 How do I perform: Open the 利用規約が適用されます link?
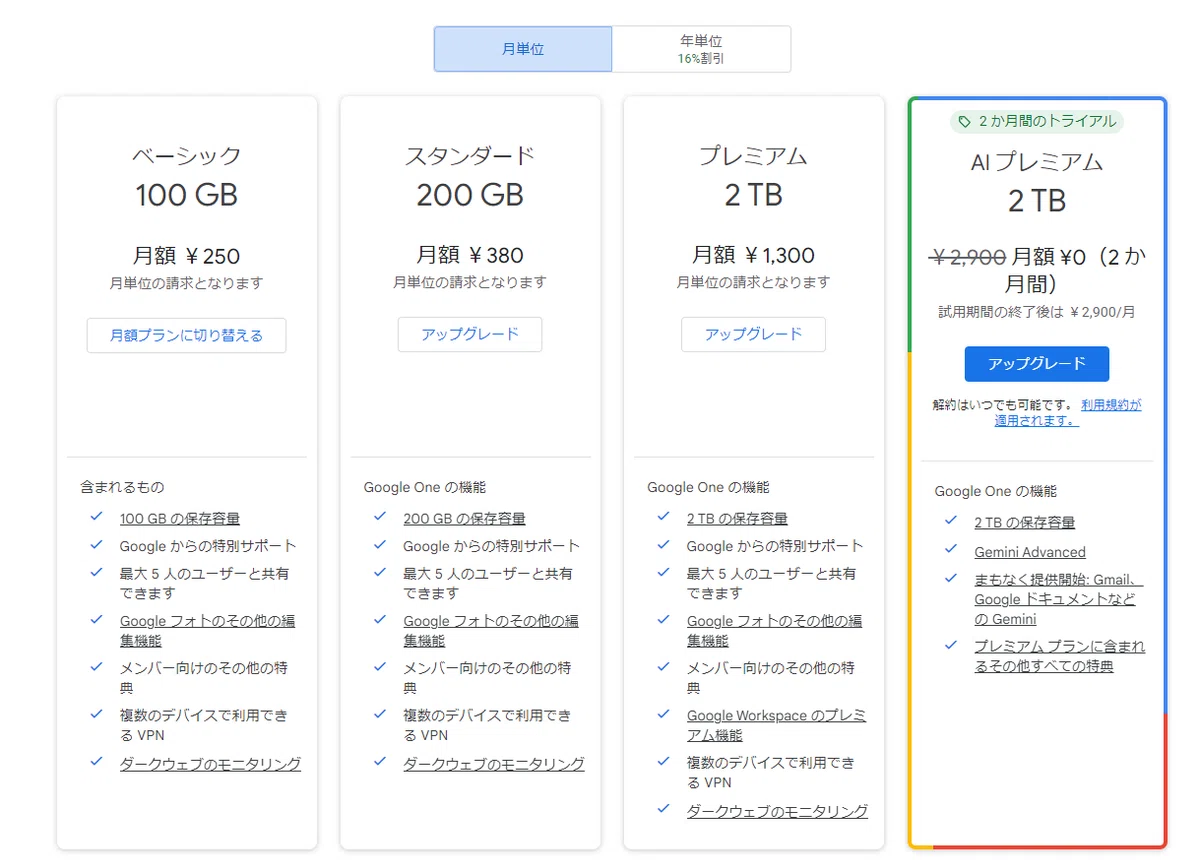tap(1068, 412)
